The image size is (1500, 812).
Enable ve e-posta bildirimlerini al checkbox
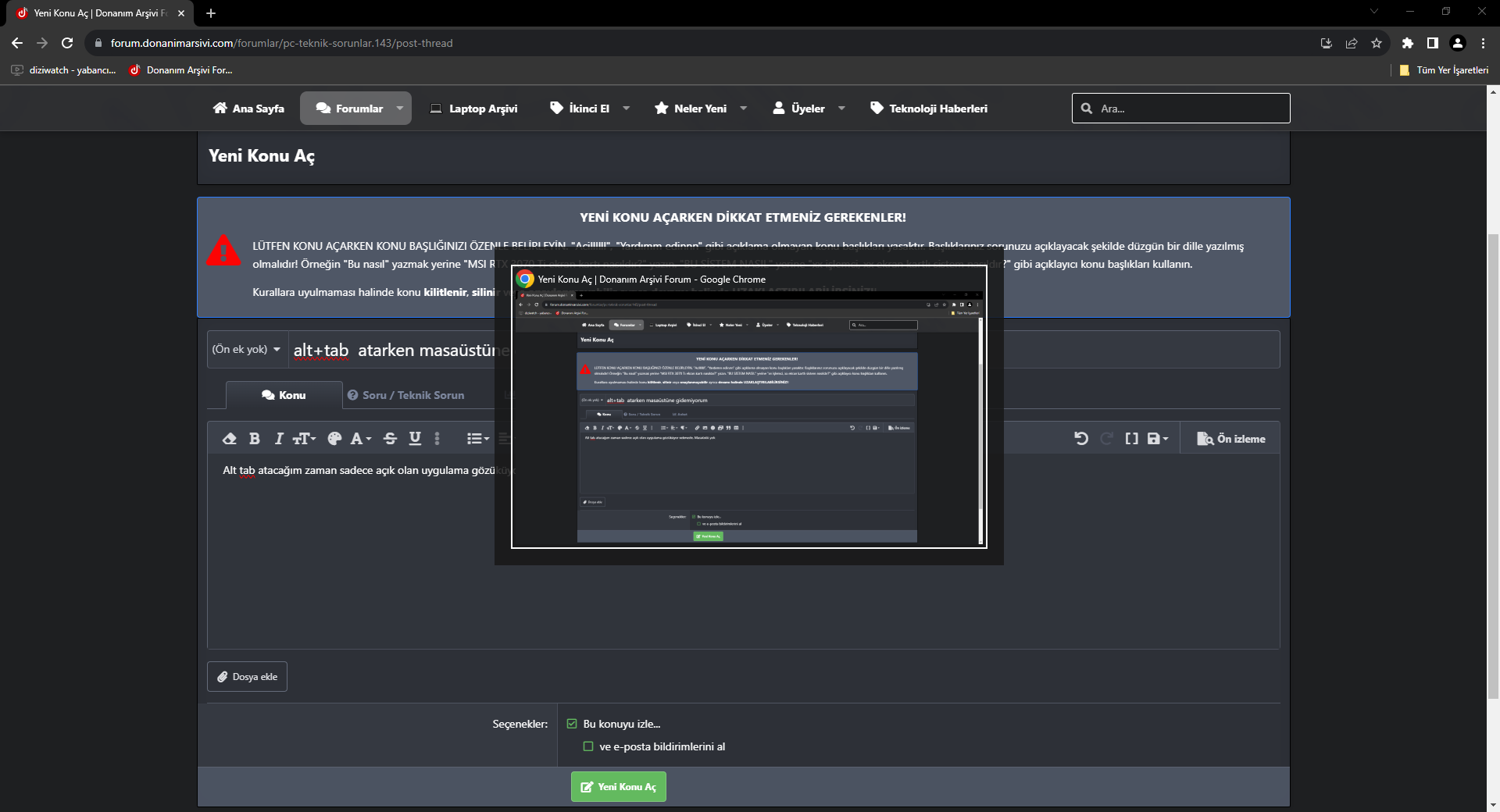(x=588, y=746)
